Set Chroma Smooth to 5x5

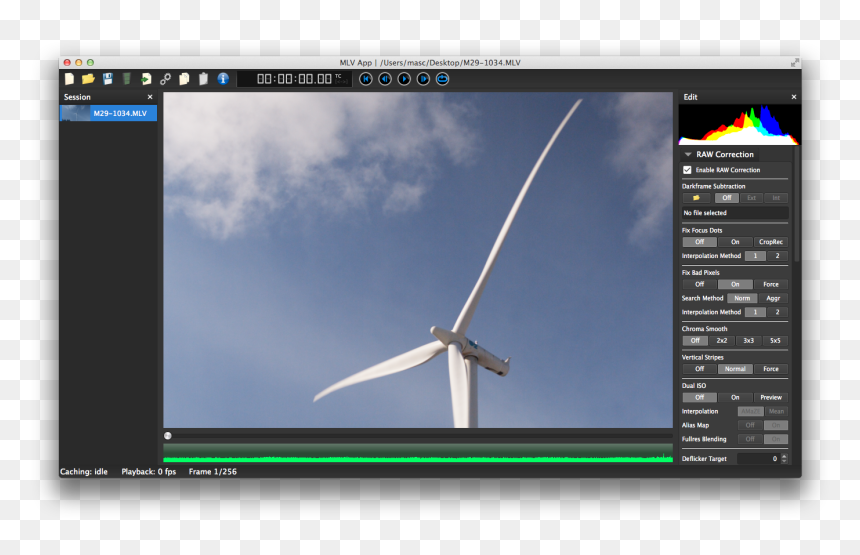pos(775,341)
